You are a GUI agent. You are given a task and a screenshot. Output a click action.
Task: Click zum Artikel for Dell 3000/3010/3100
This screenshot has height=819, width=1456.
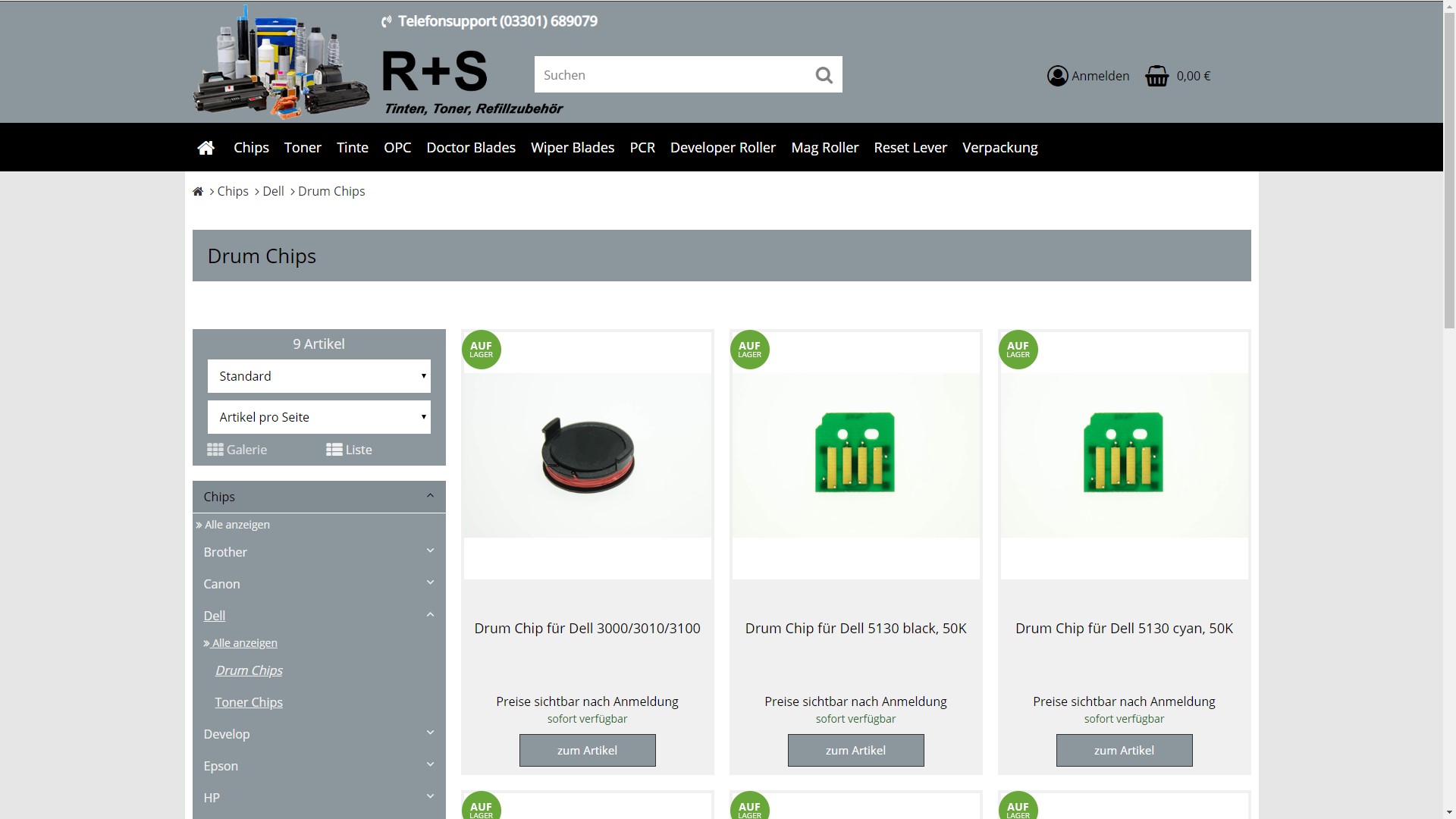click(588, 751)
